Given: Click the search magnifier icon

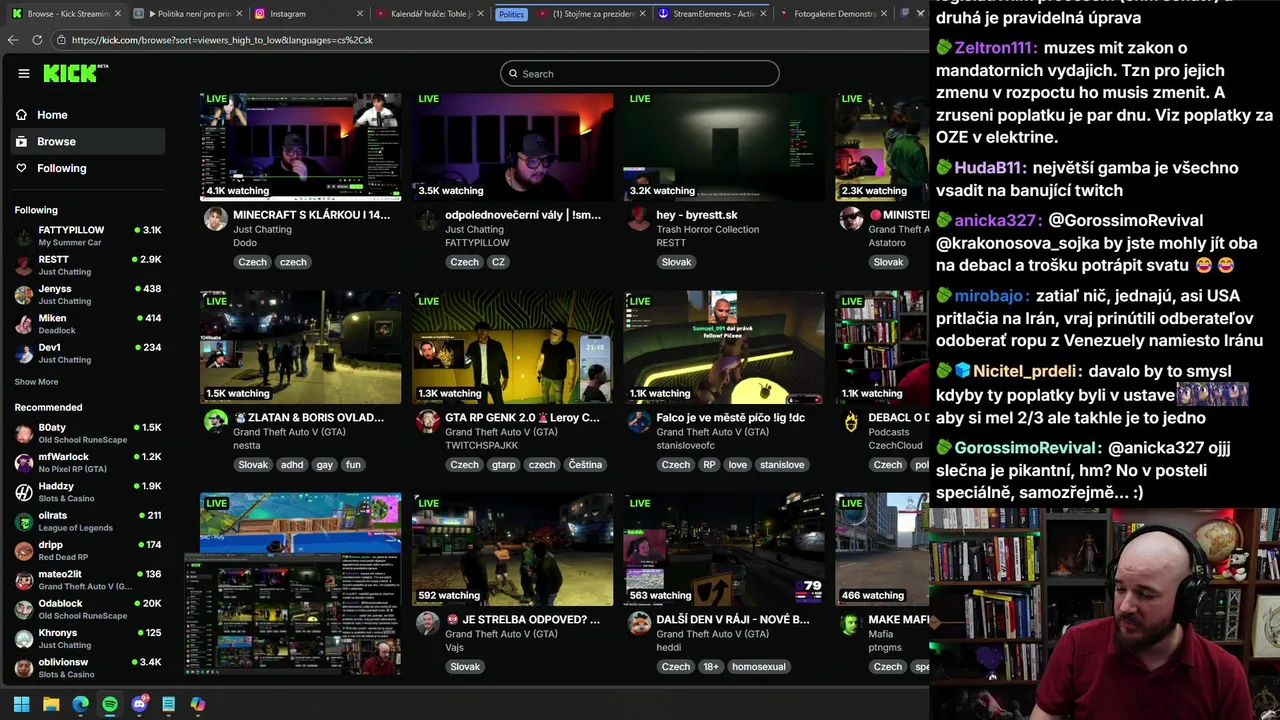Looking at the screenshot, I should coord(513,74).
